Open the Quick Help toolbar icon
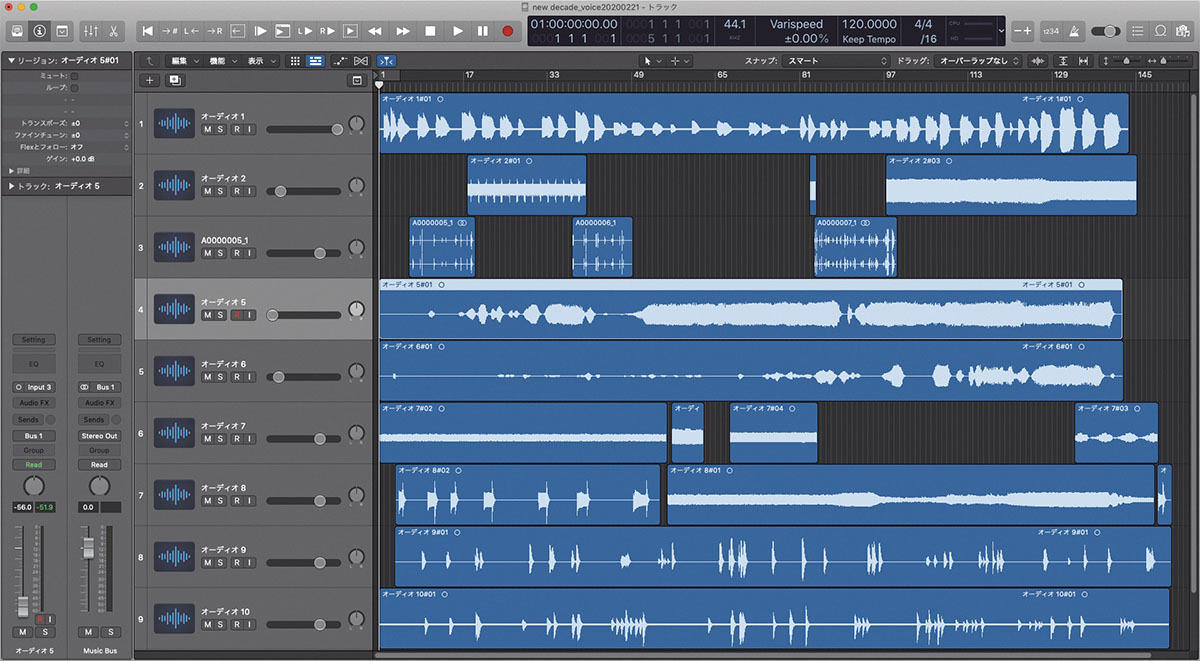Viewport: 1200px width, 661px height. [61, 31]
